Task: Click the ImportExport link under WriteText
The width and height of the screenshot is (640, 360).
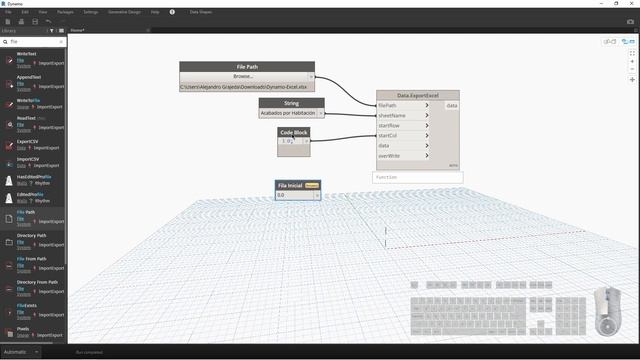Action: pyautogui.click(x=51, y=63)
